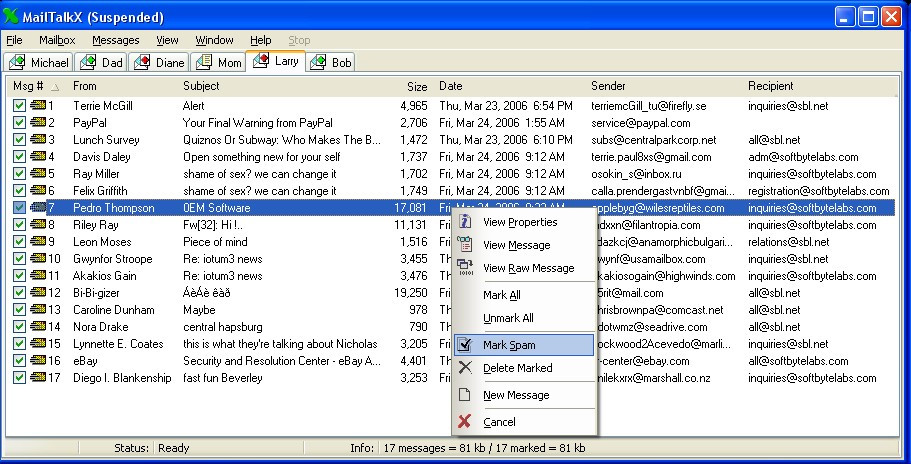Viewport: 911px width, 464px height.
Task: Uncheck the checkbox for PayPal message 2
Action: [x=19, y=123]
